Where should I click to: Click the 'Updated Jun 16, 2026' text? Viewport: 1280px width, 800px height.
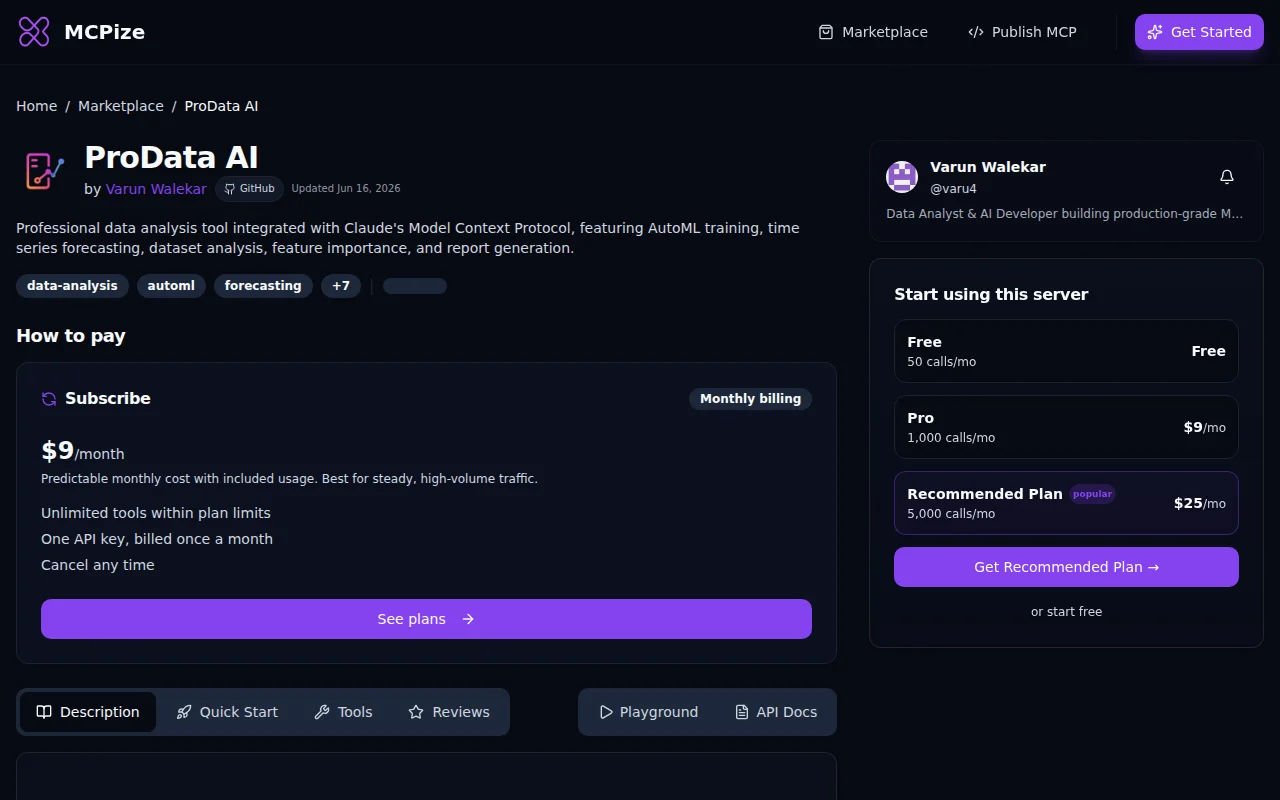(346, 188)
